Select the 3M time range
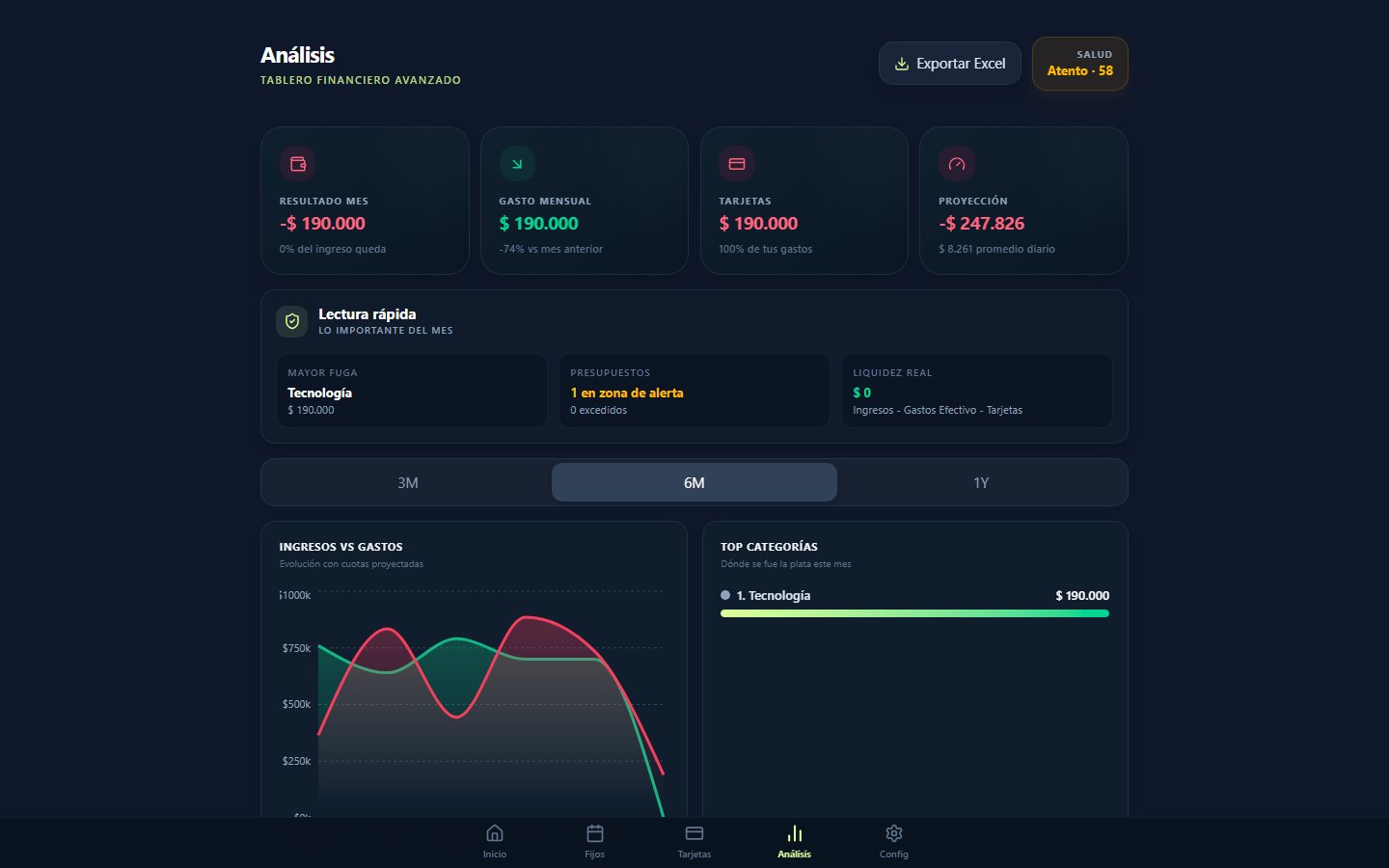Image resolution: width=1389 pixels, height=868 pixels. tap(408, 482)
